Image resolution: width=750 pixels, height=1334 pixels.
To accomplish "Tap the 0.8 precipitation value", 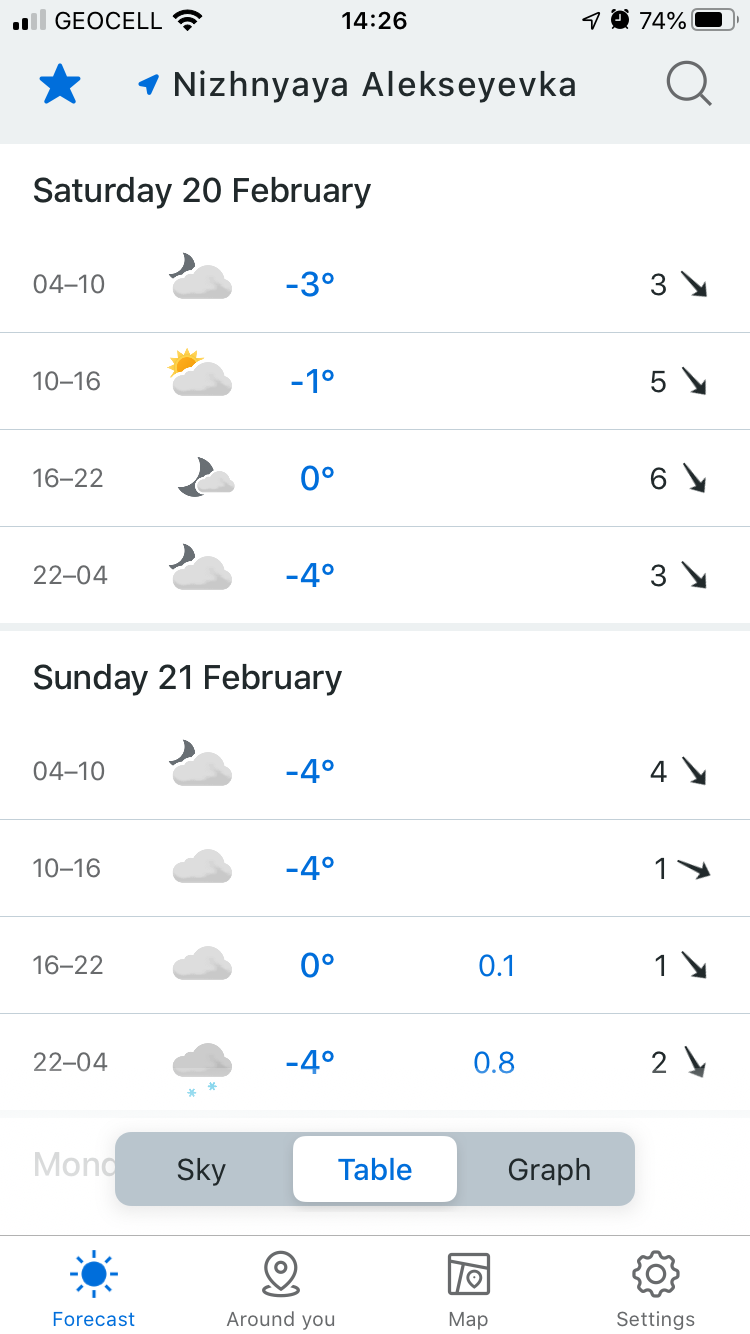I will pyautogui.click(x=494, y=1062).
